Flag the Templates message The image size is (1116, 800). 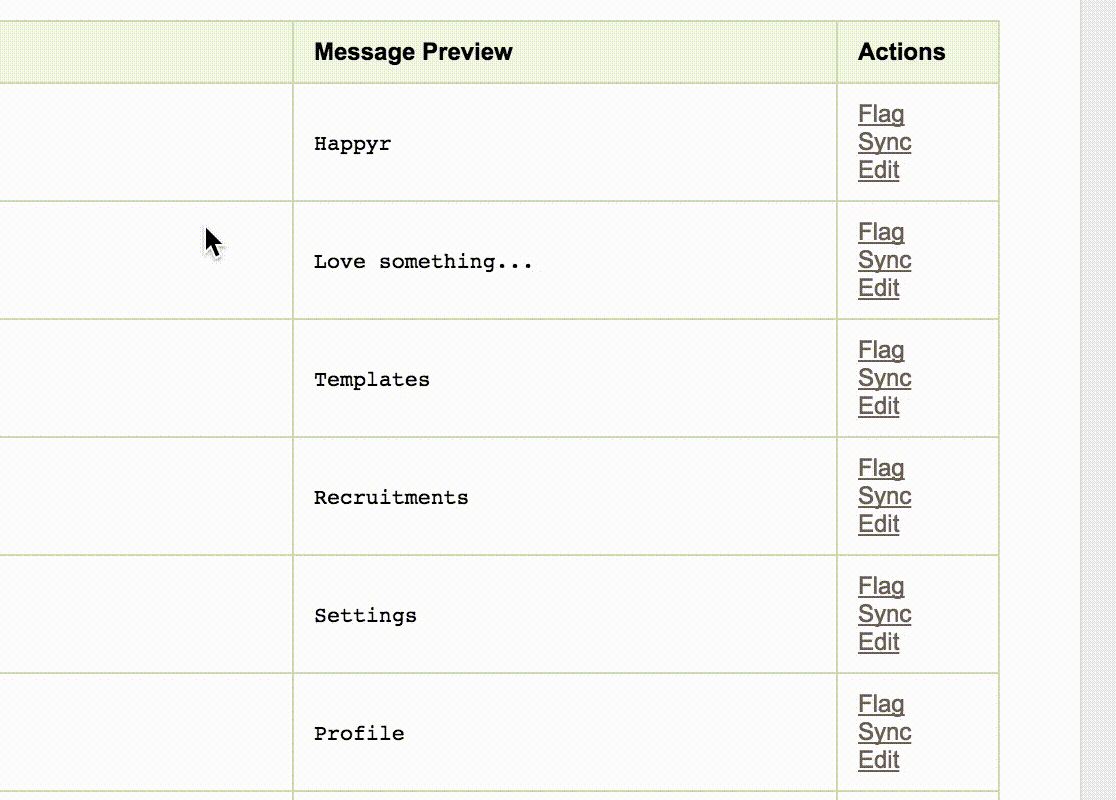point(880,351)
